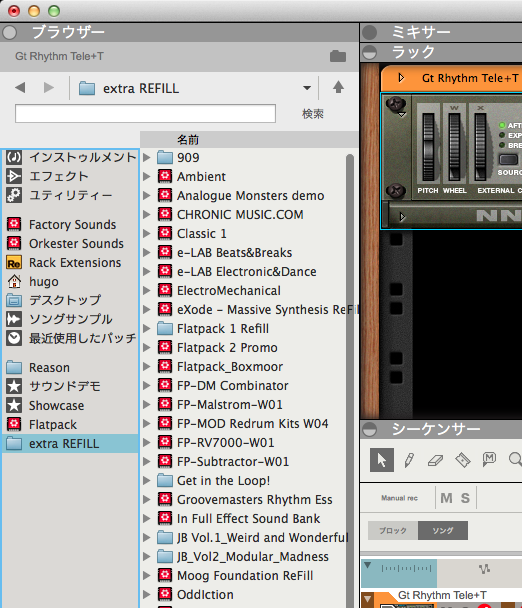
Task: Click the PITCH bend wheel
Action: (428, 147)
